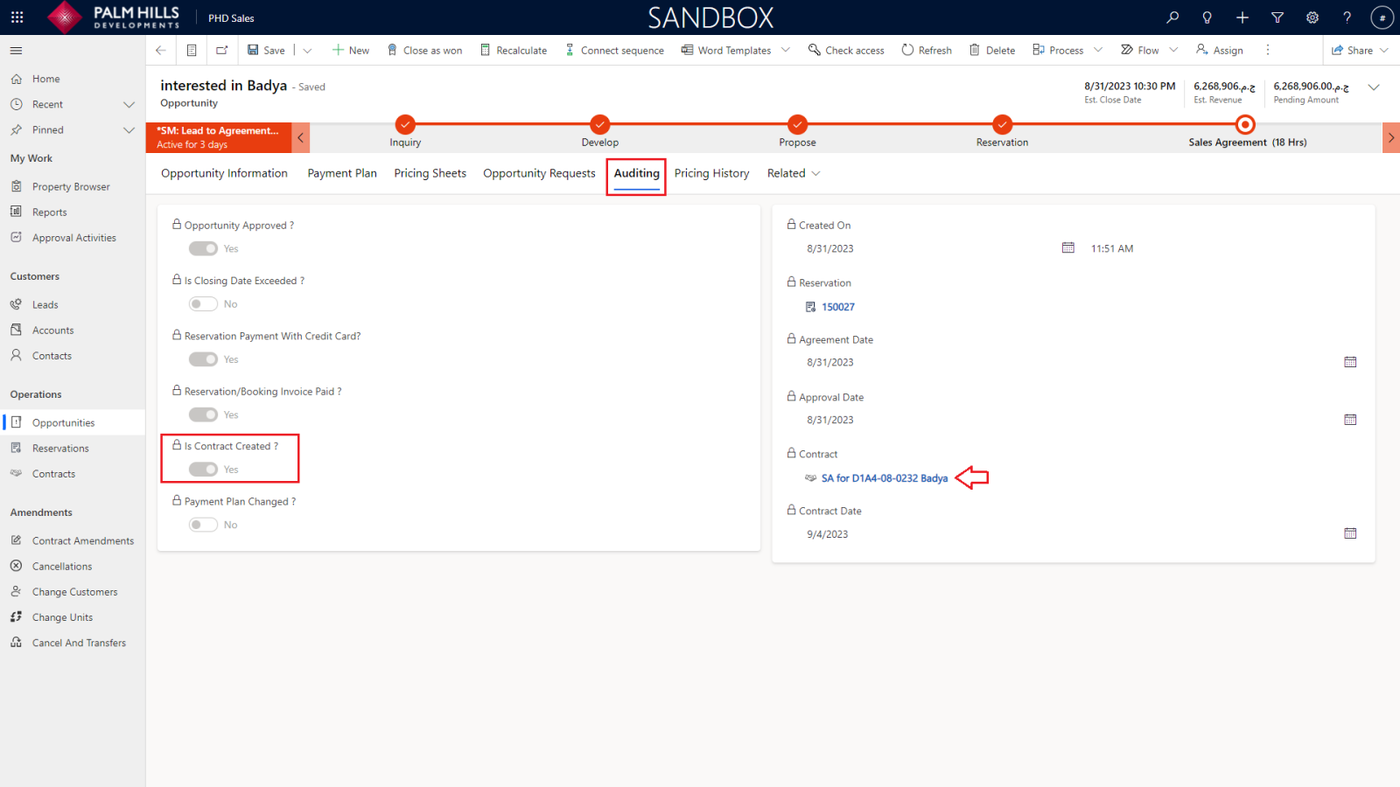Open Approval Date calendar picker

pyautogui.click(x=1350, y=420)
